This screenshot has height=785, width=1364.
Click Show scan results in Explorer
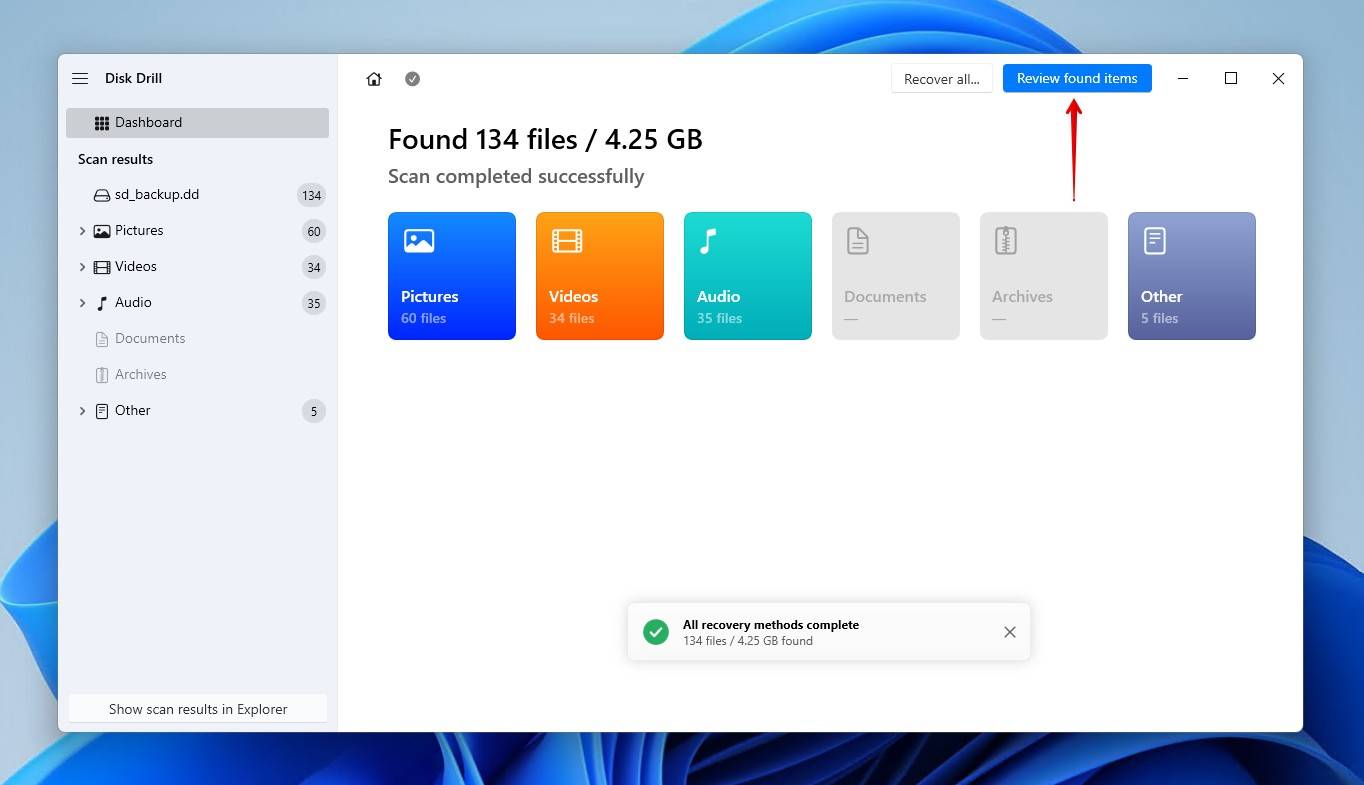[197, 709]
